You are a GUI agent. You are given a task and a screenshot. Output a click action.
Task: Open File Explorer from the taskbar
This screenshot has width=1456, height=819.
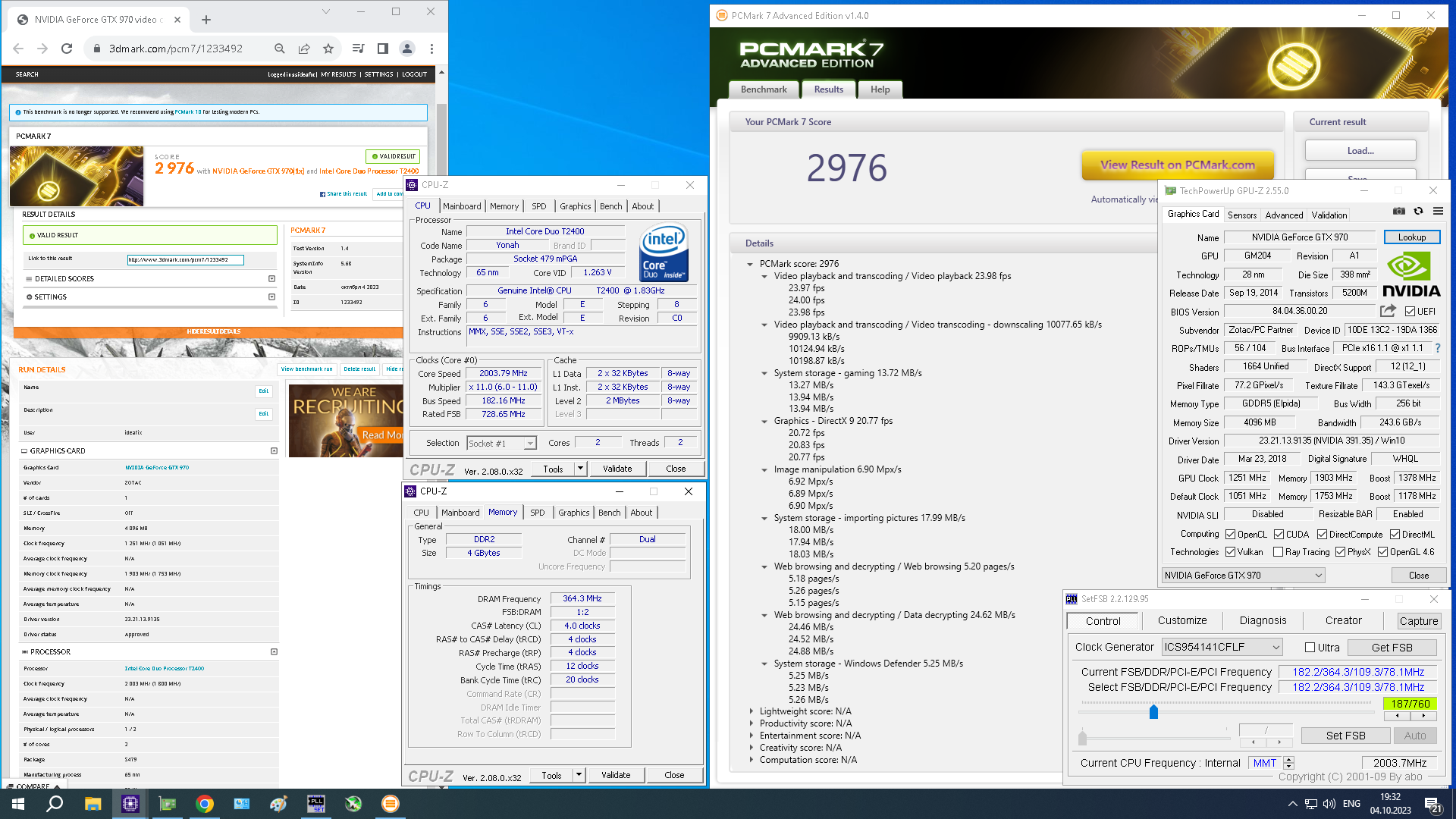93,804
